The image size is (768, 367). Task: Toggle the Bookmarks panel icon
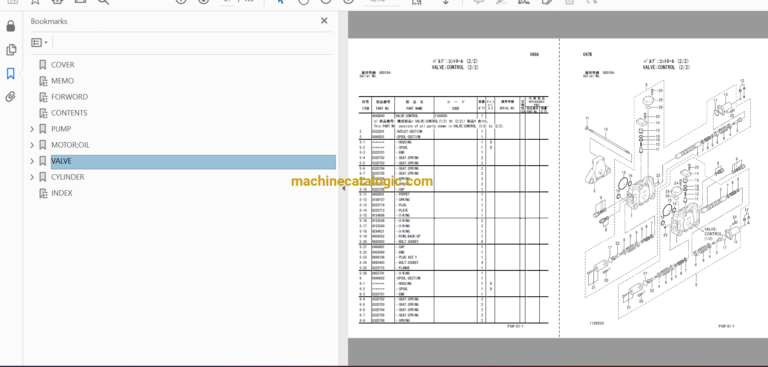[10, 73]
